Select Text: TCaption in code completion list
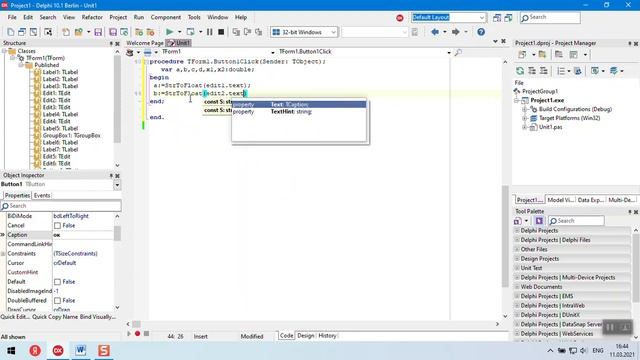The image size is (640, 360). 299,104
